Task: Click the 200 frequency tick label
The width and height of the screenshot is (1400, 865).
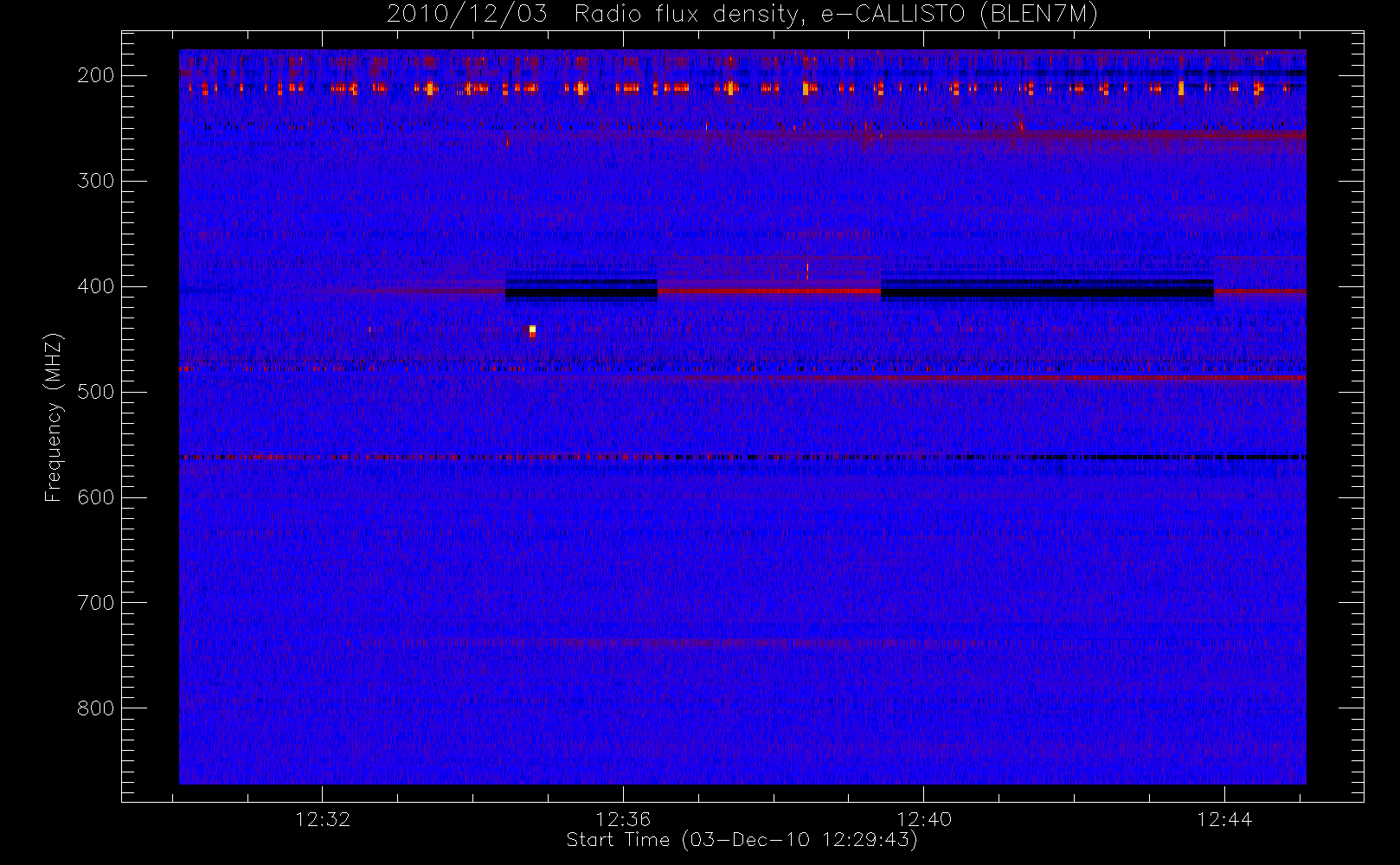Action: coord(95,75)
